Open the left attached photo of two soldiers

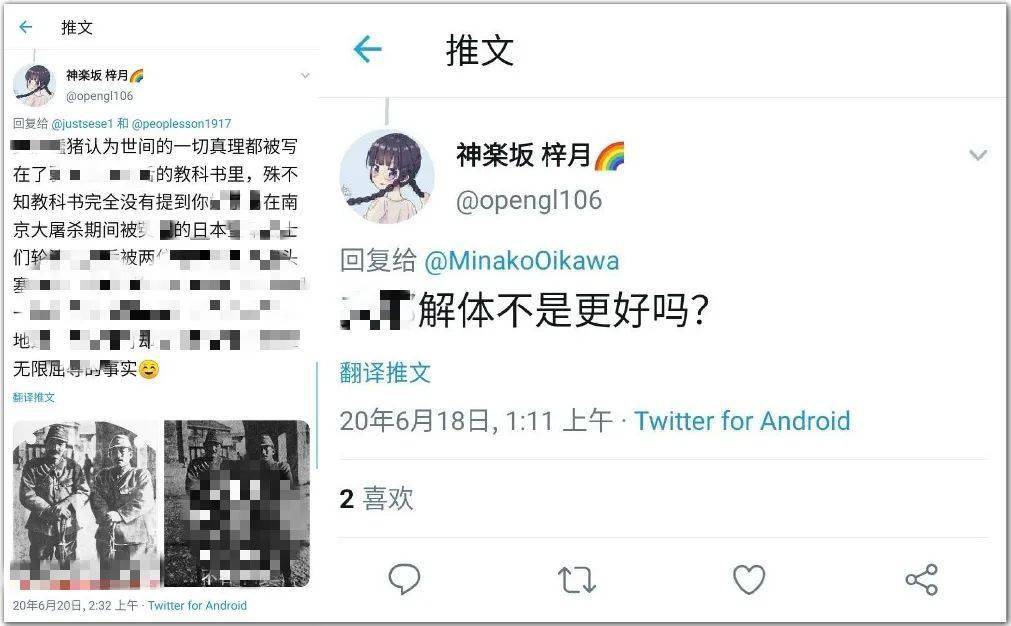click(x=86, y=504)
